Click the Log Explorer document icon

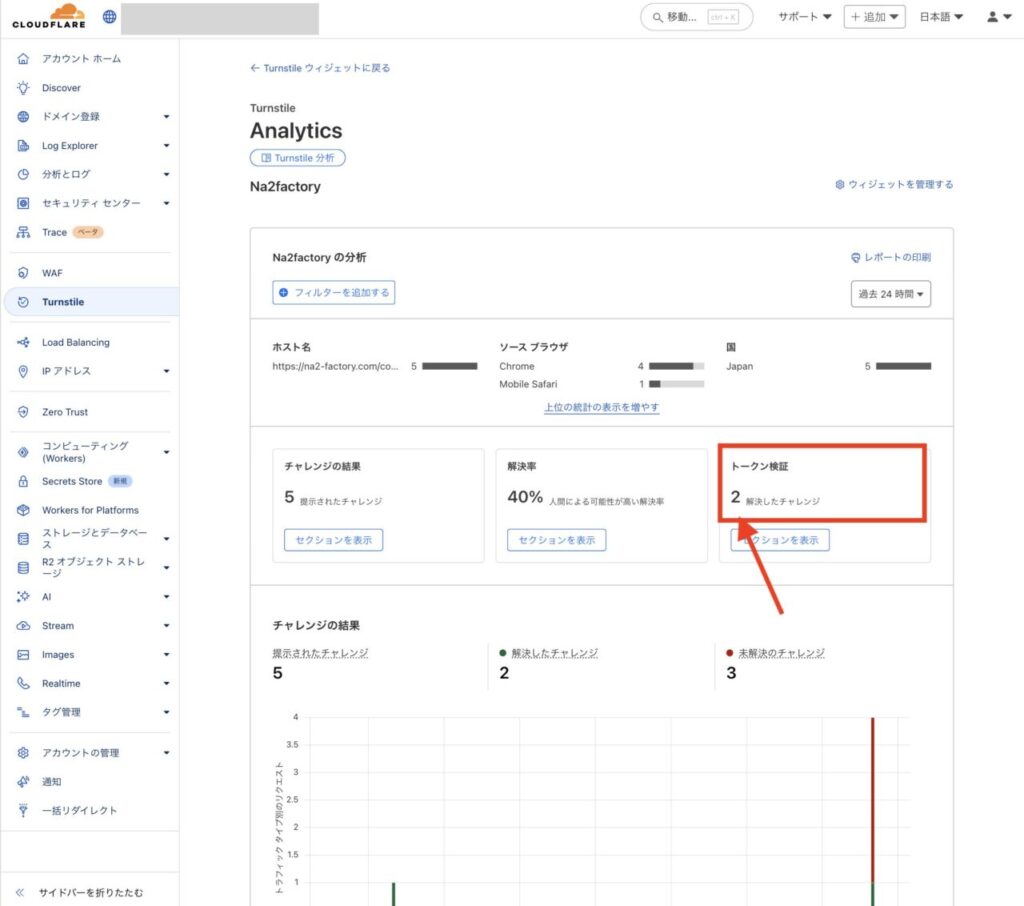[x=23, y=146]
